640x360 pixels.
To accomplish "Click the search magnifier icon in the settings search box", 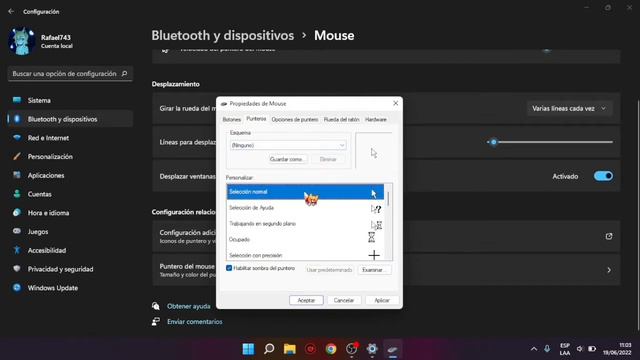I will (124, 73).
